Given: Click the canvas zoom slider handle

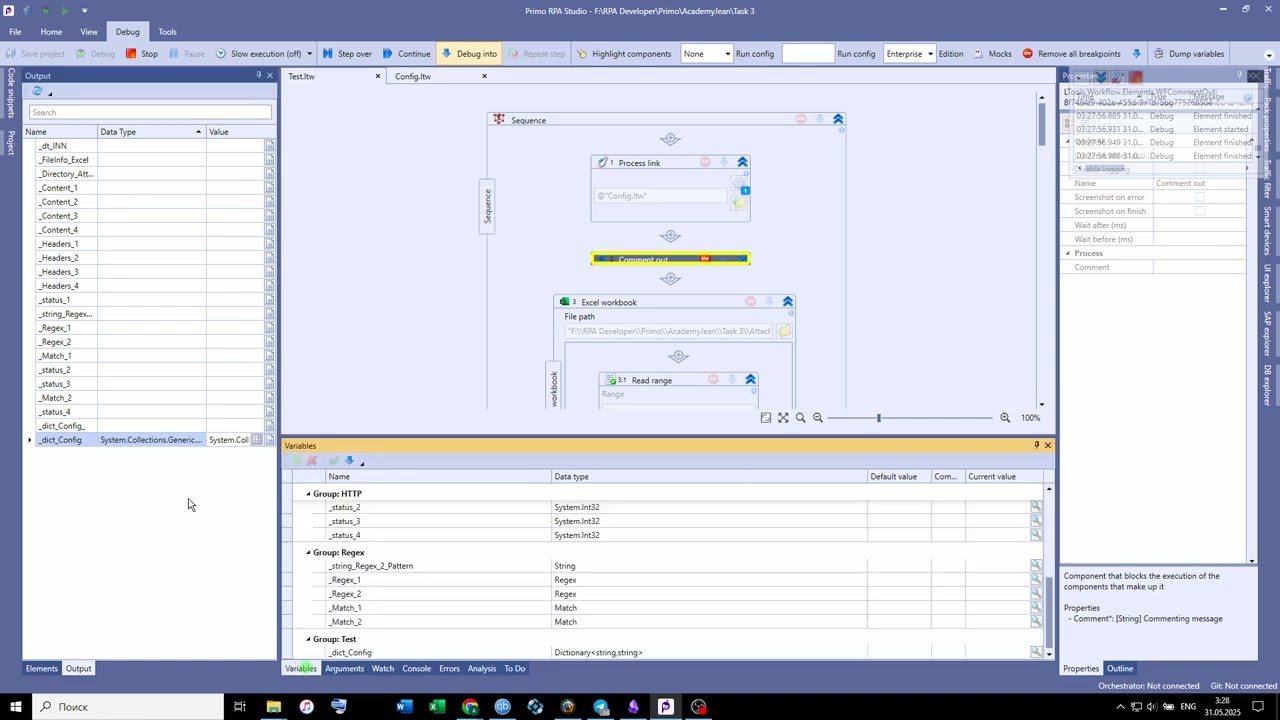Looking at the screenshot, I should click(879, 418).
